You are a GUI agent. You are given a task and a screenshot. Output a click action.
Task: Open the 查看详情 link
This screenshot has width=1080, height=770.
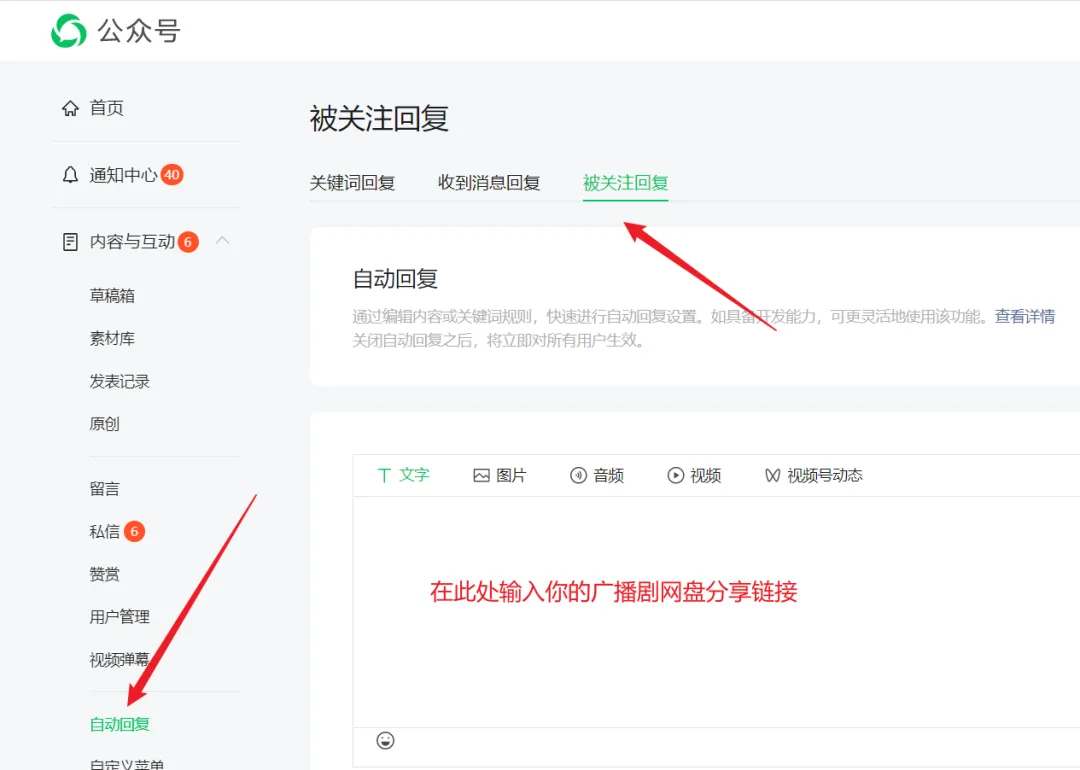click(x=1024, y=317)
